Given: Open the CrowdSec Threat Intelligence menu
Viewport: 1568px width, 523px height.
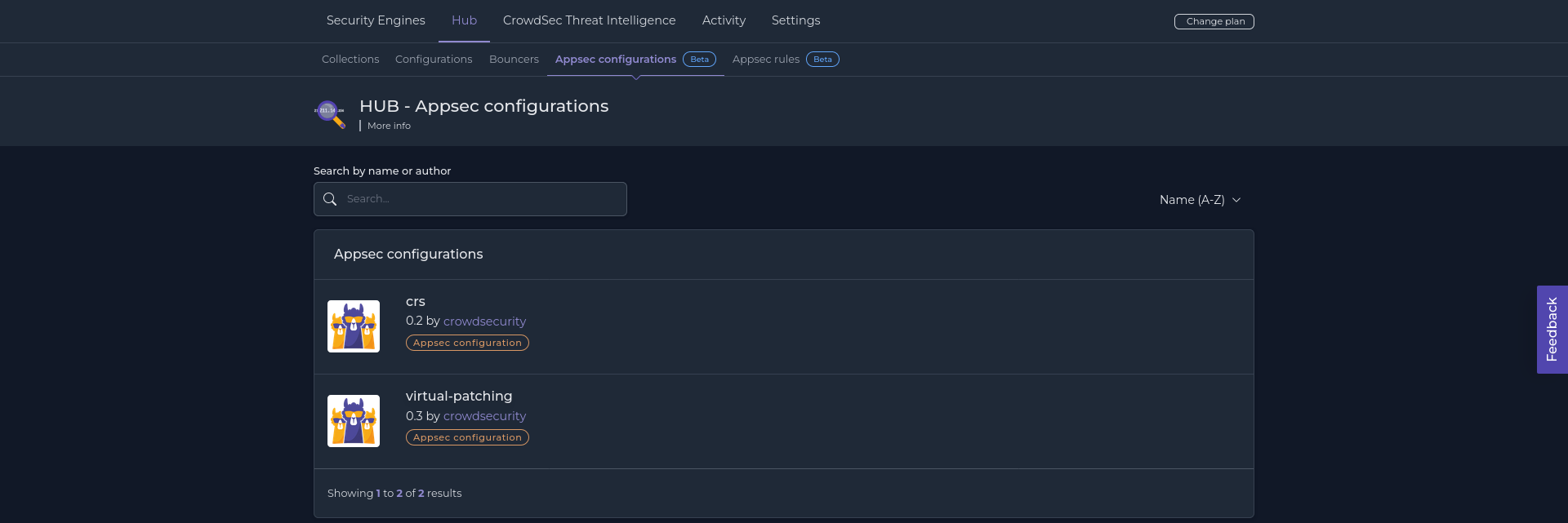Looking at the screenshot, I should tap(589, 20).
